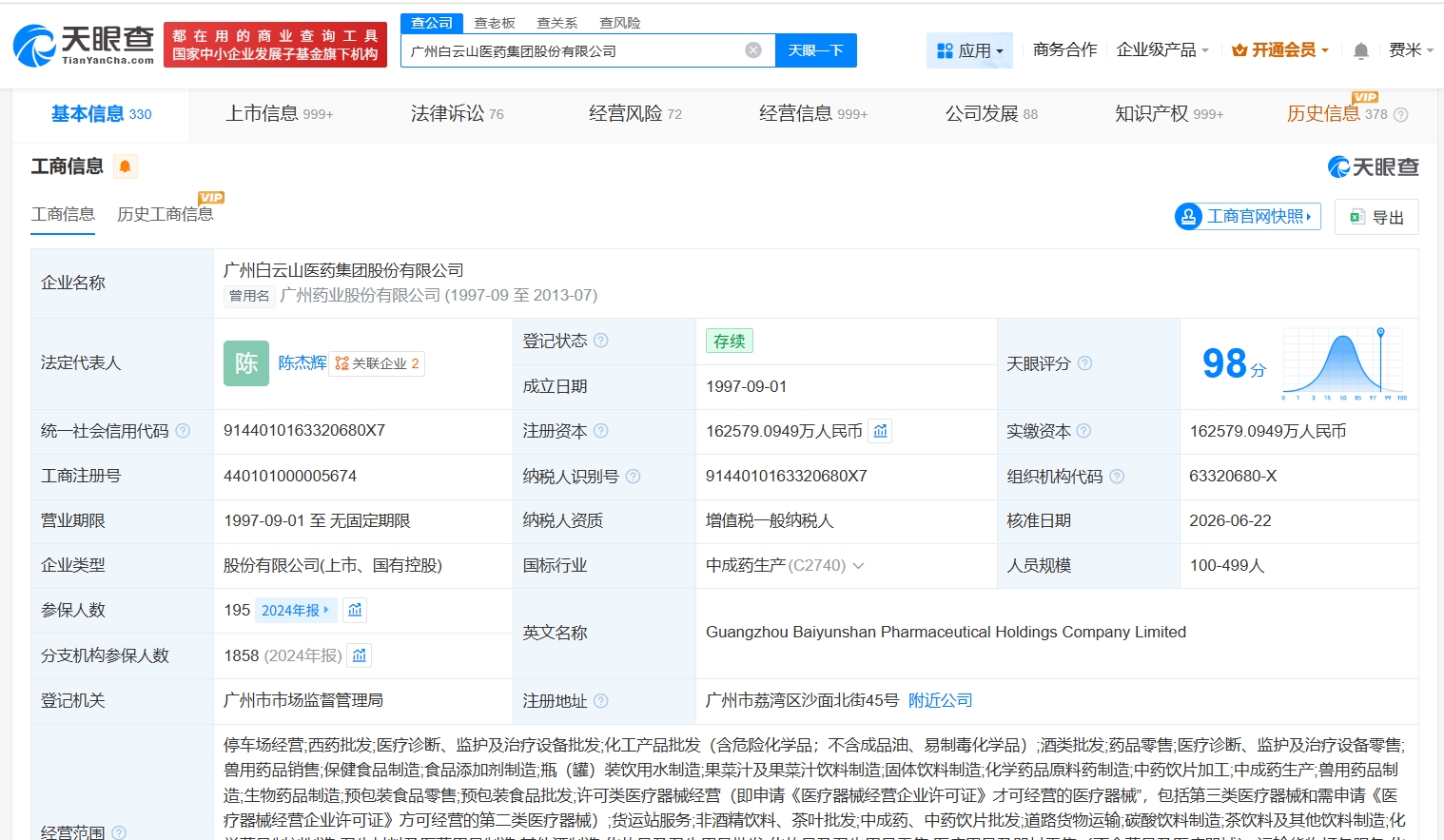Viewport: 1444px width, 840px height.
Task: Expand the 企业级产品 dropdown
Action: pyautogui.click(x=1162, y=49)
